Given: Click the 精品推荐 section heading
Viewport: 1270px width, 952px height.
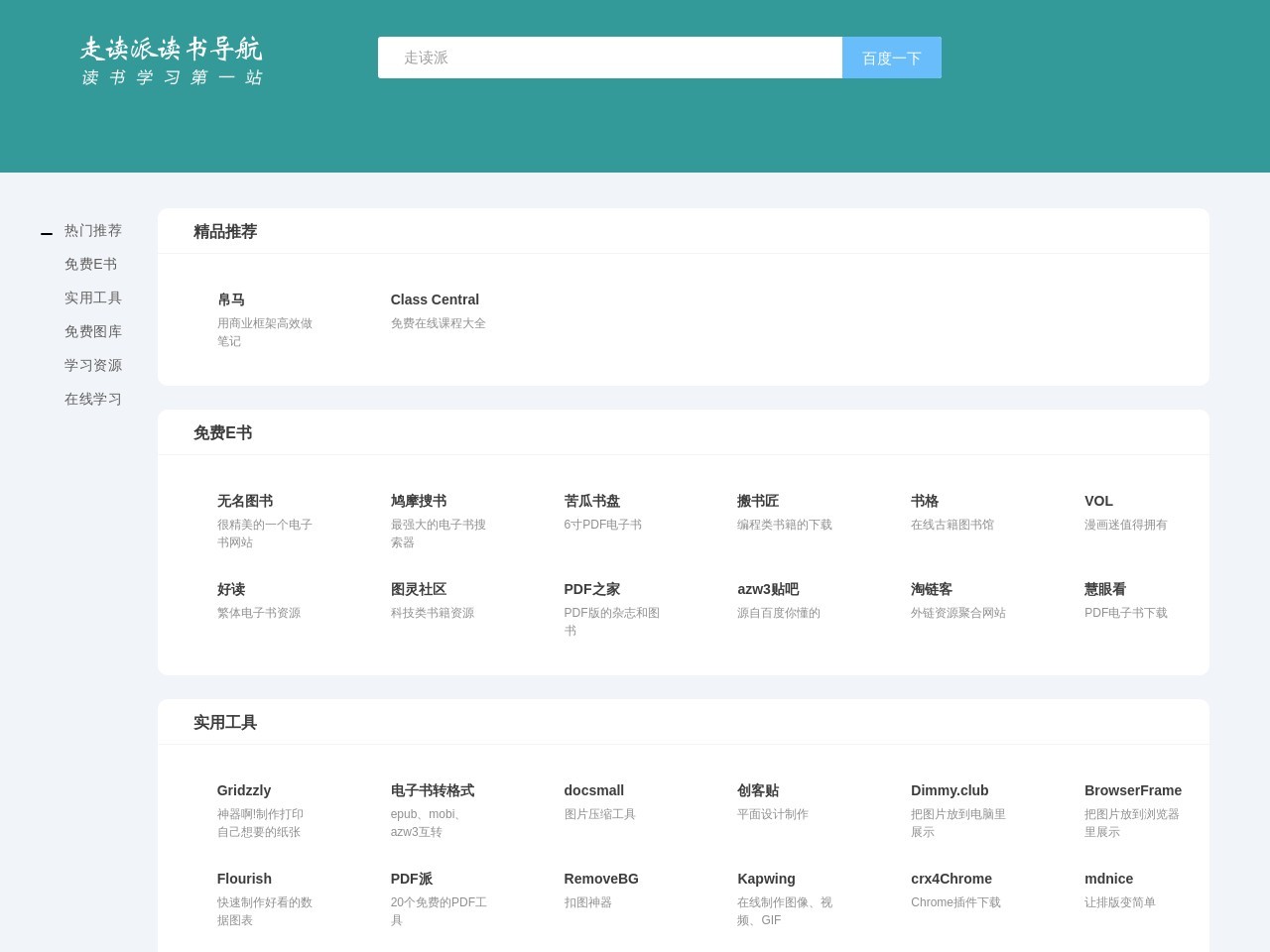Looking at the screenshot, I should tap(225, 231).
